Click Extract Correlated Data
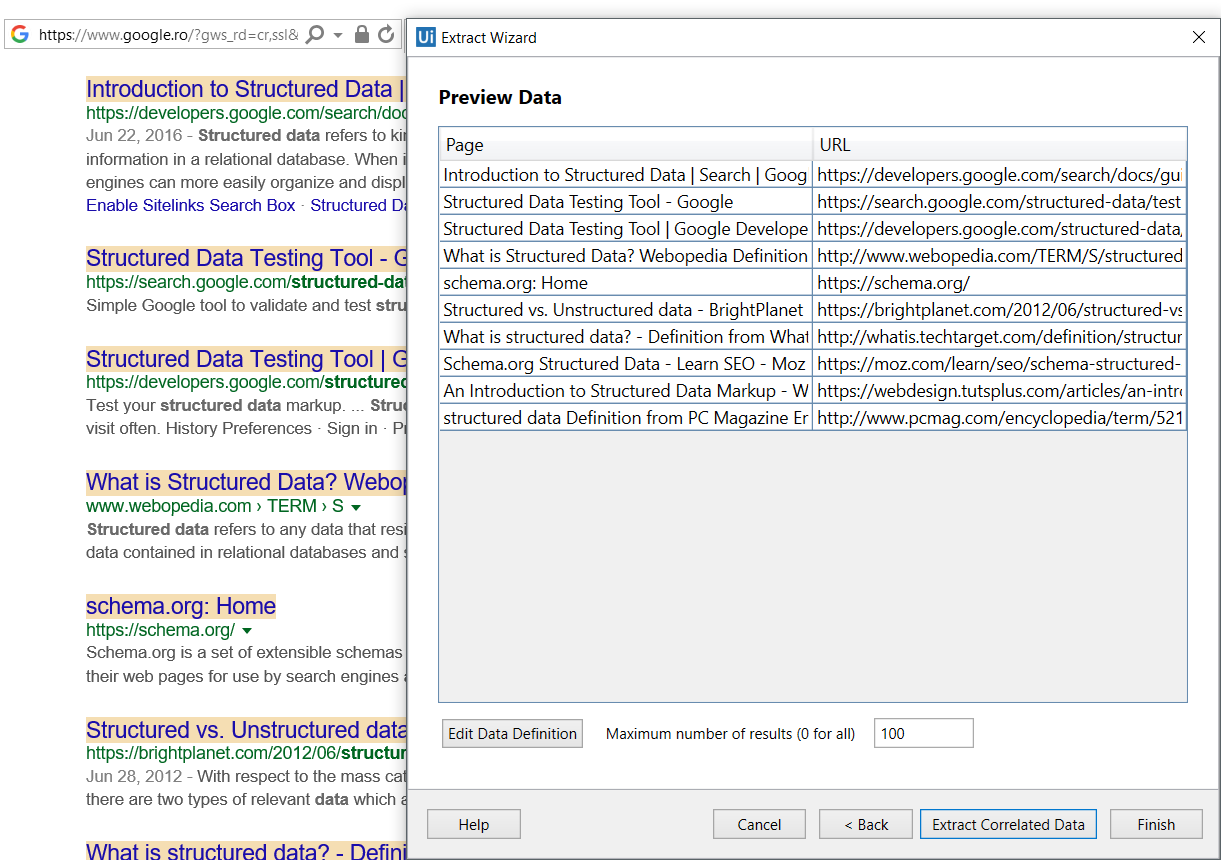The image size is (1221, 860). [1008, 824]
